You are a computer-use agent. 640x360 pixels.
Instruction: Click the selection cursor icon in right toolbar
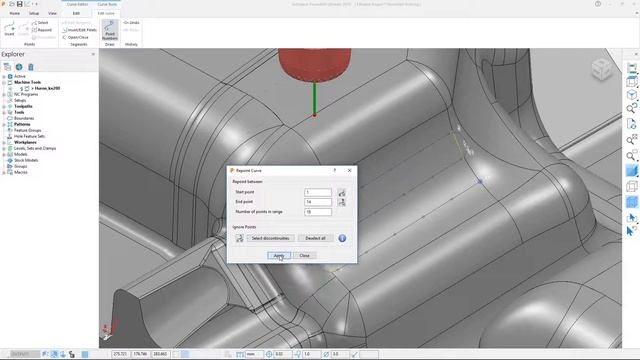pos(631,217)
